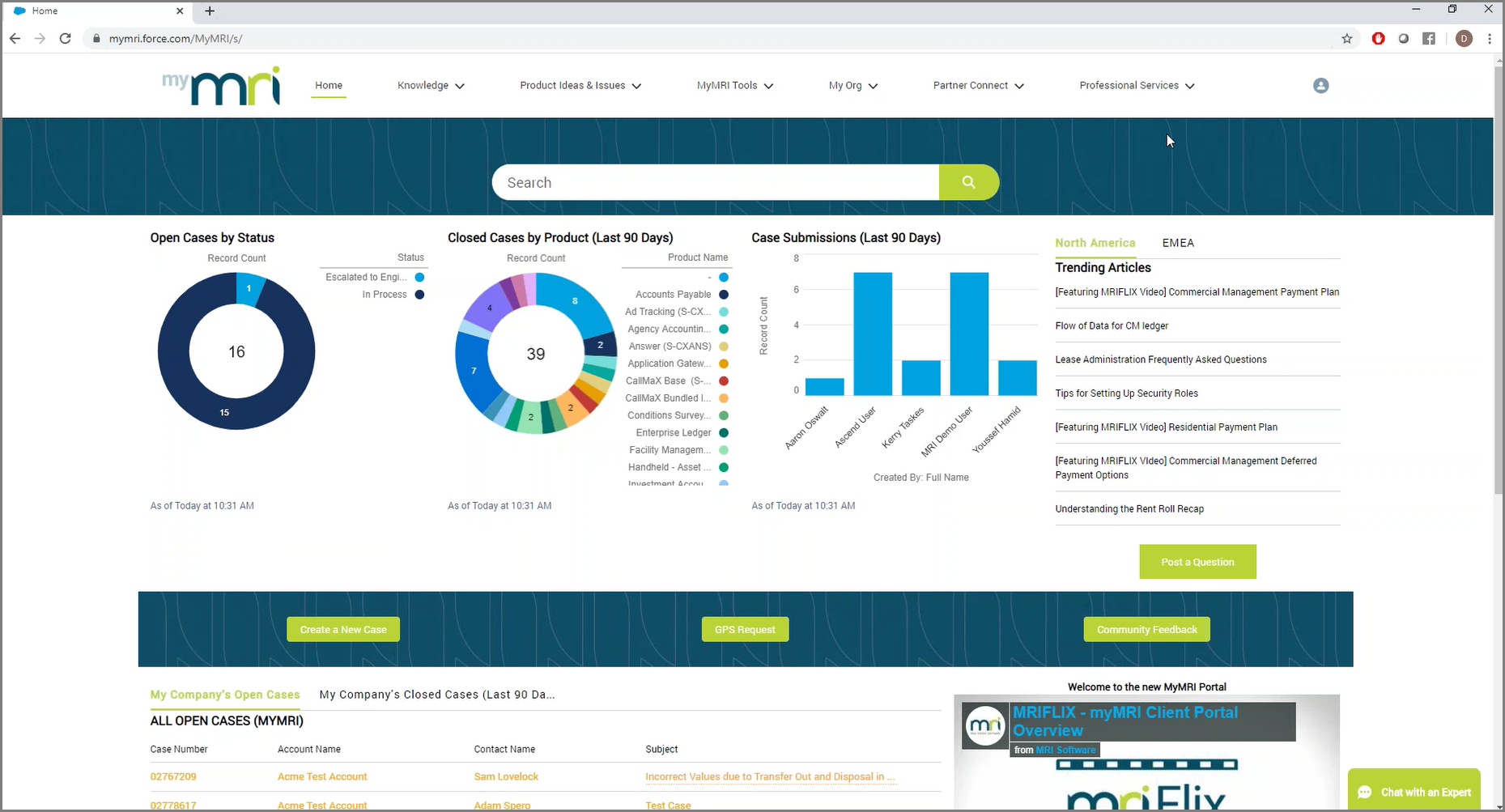Expand the MyMRI Tools dropdown
The image size is (1505, 812).
point(735,85)
